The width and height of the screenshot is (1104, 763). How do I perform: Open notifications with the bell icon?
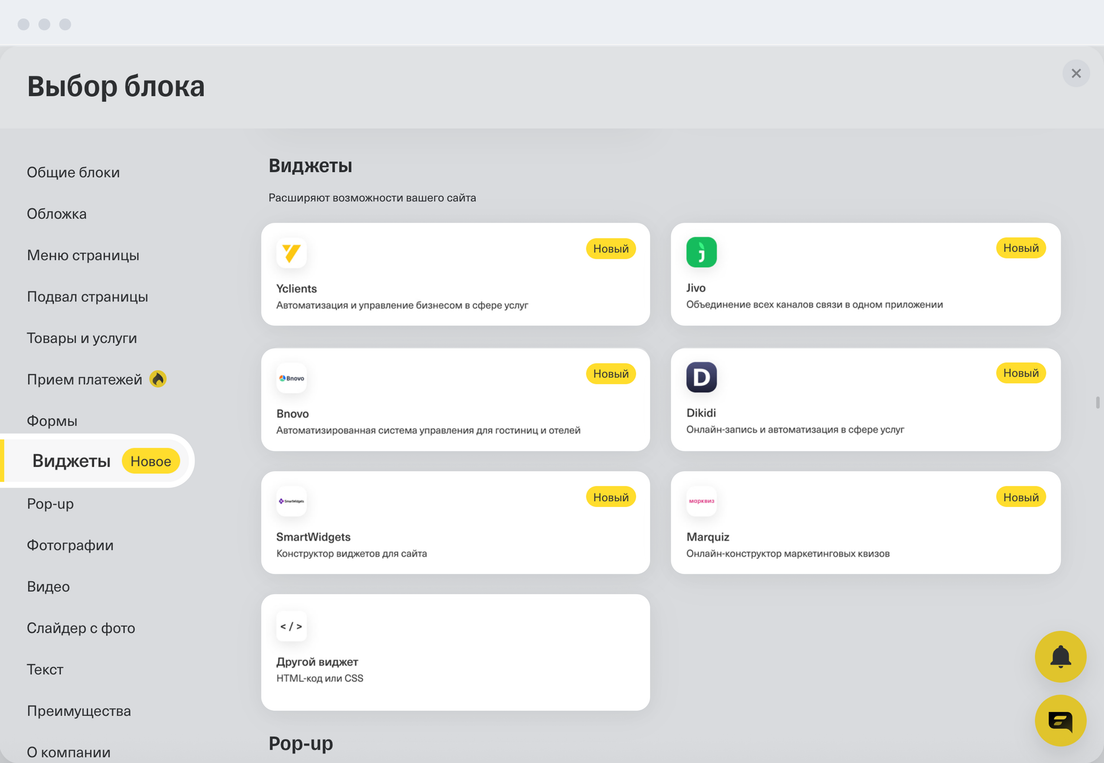[x=1060, y=657]
